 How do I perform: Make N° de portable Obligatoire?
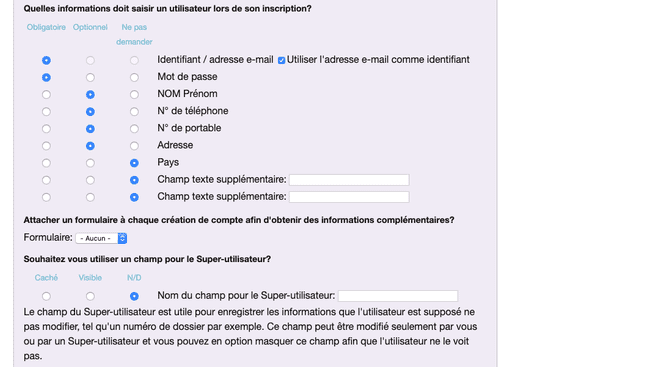click(x=46, y=129)
